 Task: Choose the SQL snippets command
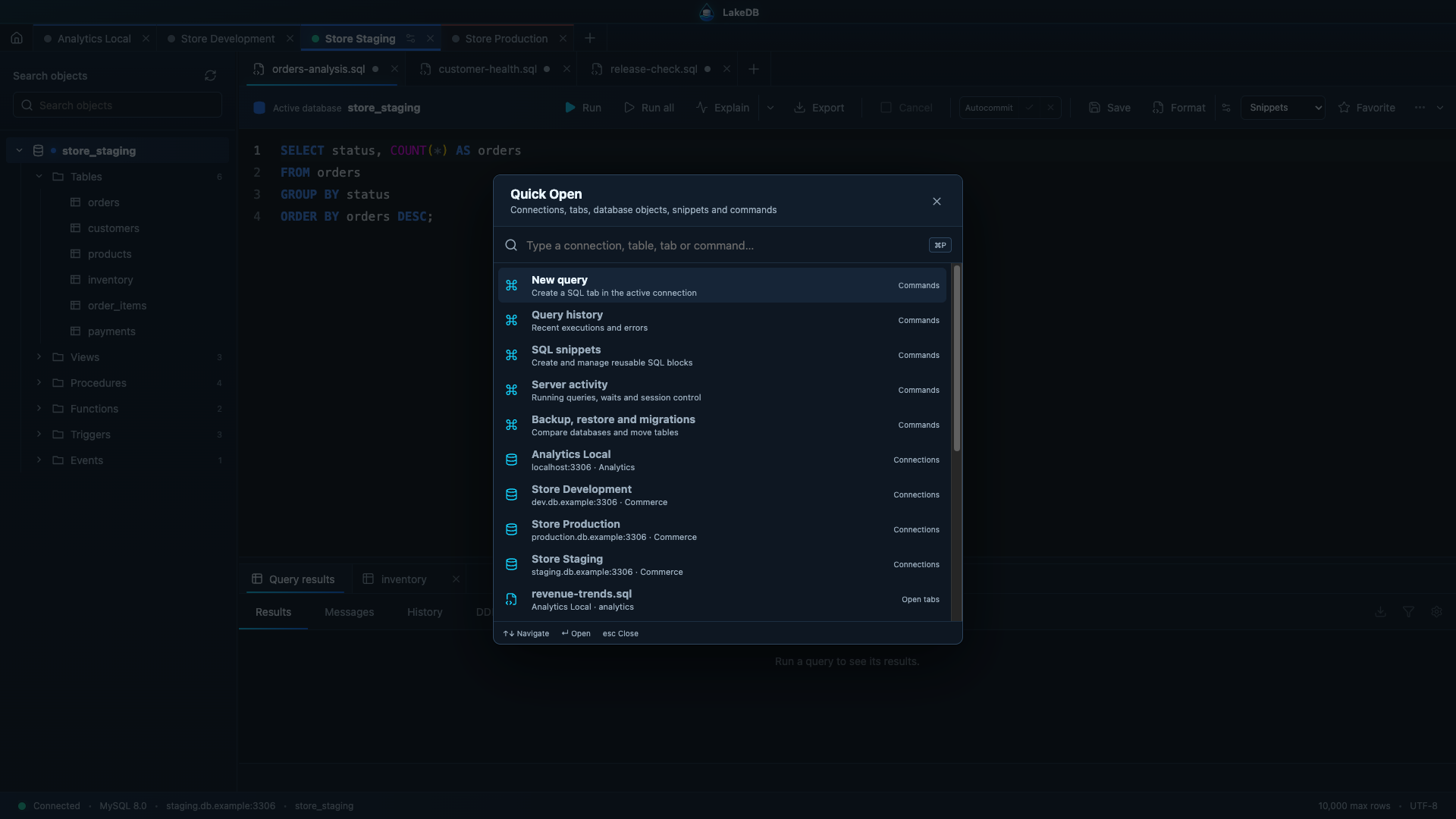[x=722, y=356]
